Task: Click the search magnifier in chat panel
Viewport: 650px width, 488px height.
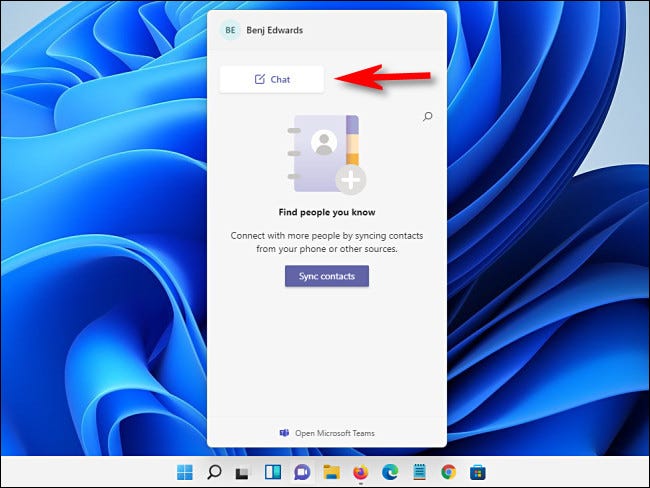Action: tap(427, 117)
